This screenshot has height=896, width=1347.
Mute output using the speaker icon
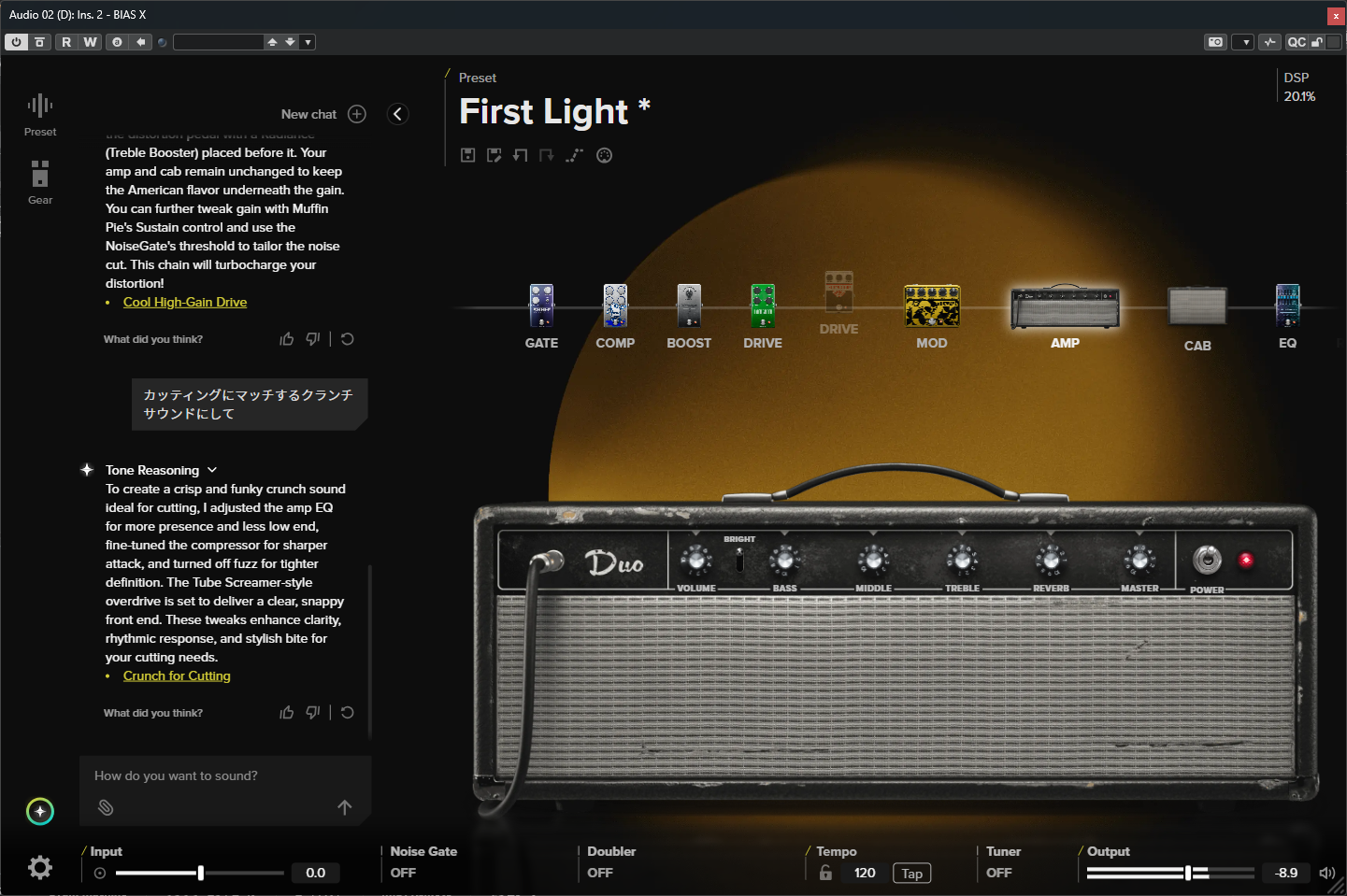[x=1326, y=873]
